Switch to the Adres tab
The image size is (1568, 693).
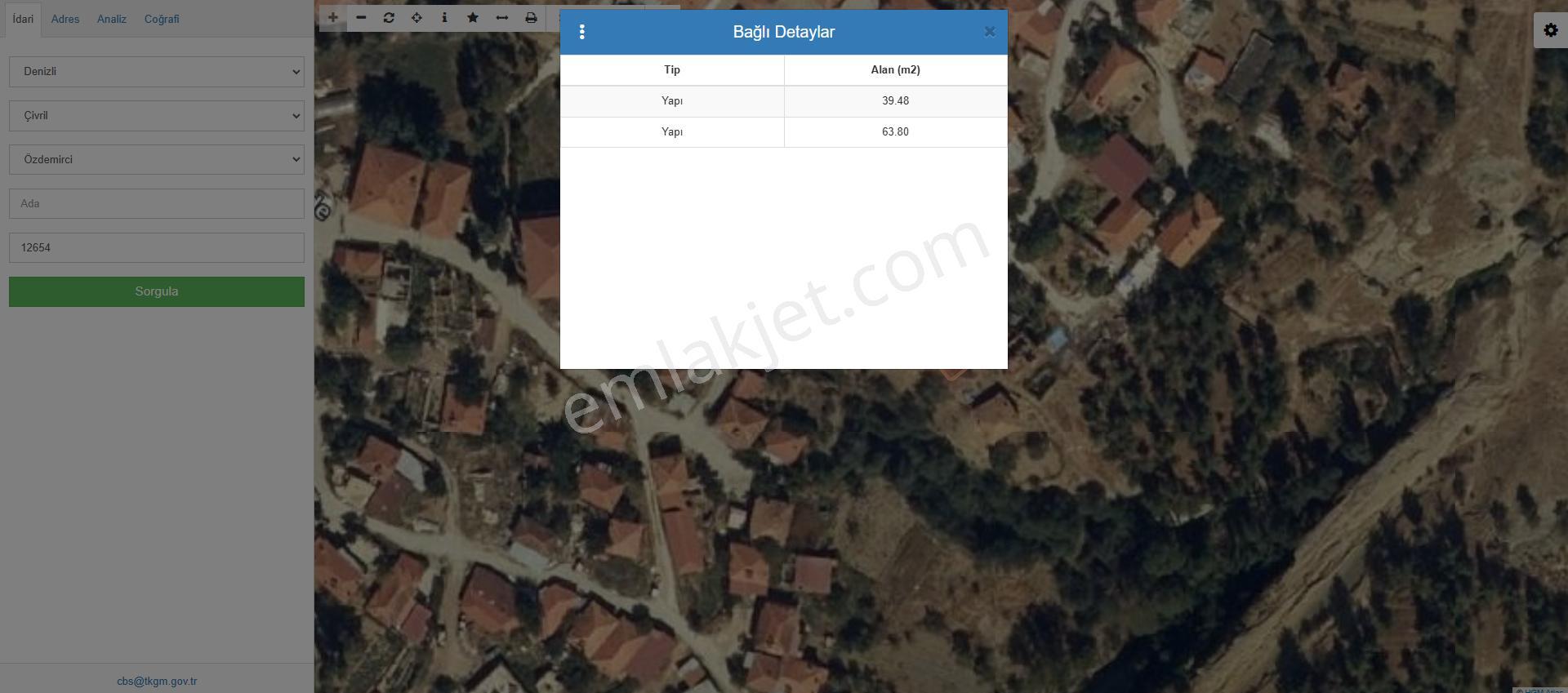pos(65,19)
